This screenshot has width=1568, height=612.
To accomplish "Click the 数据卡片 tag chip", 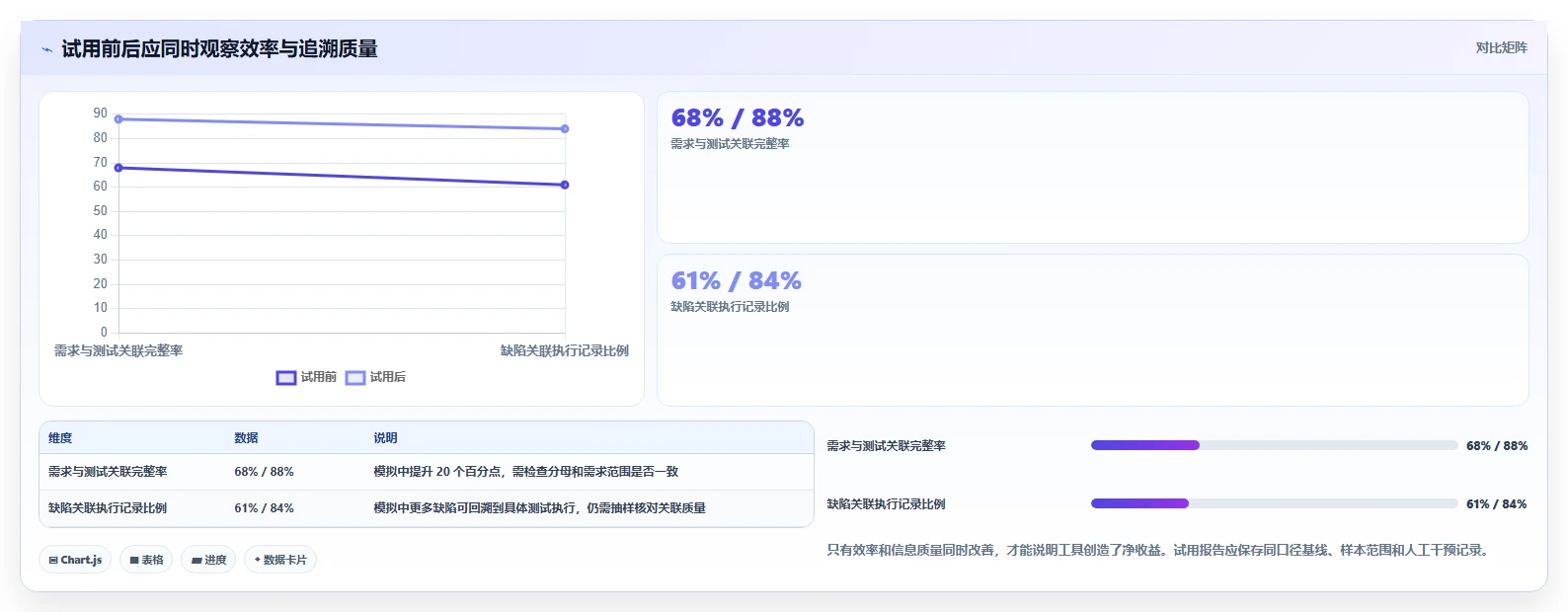I will (x=280, y=560).
